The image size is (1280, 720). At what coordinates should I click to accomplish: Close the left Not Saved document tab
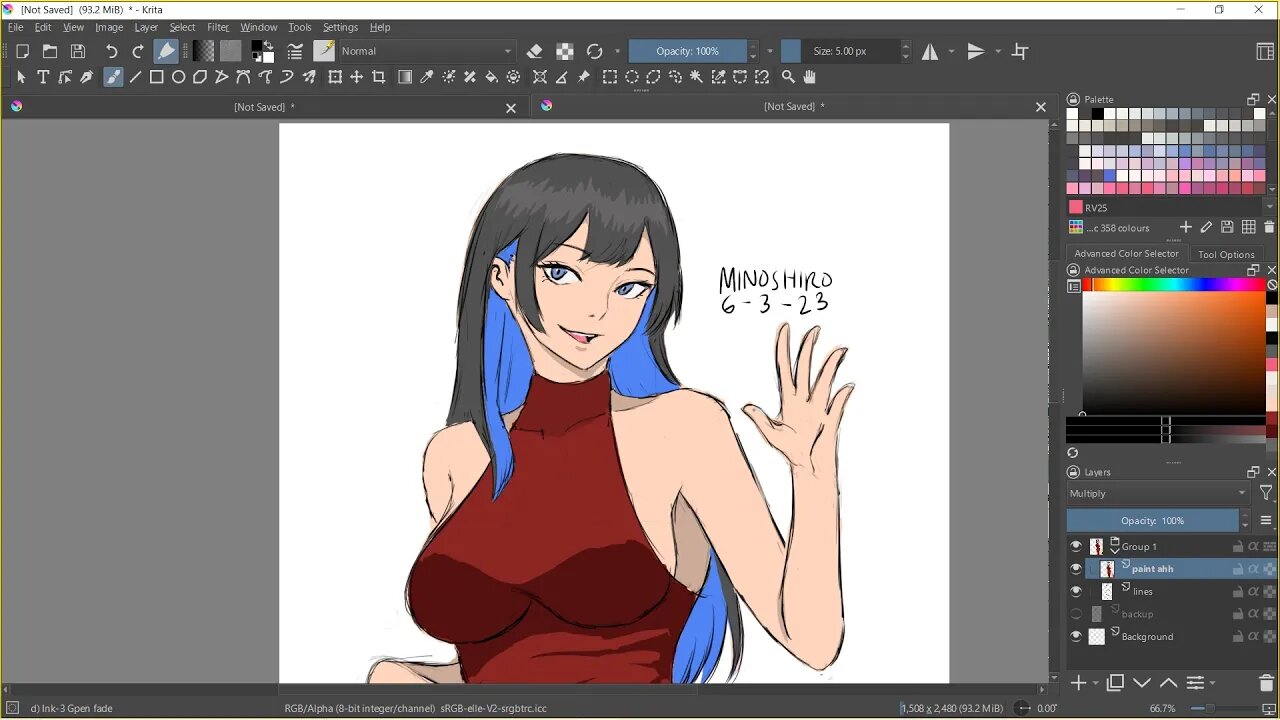(511, 108)
